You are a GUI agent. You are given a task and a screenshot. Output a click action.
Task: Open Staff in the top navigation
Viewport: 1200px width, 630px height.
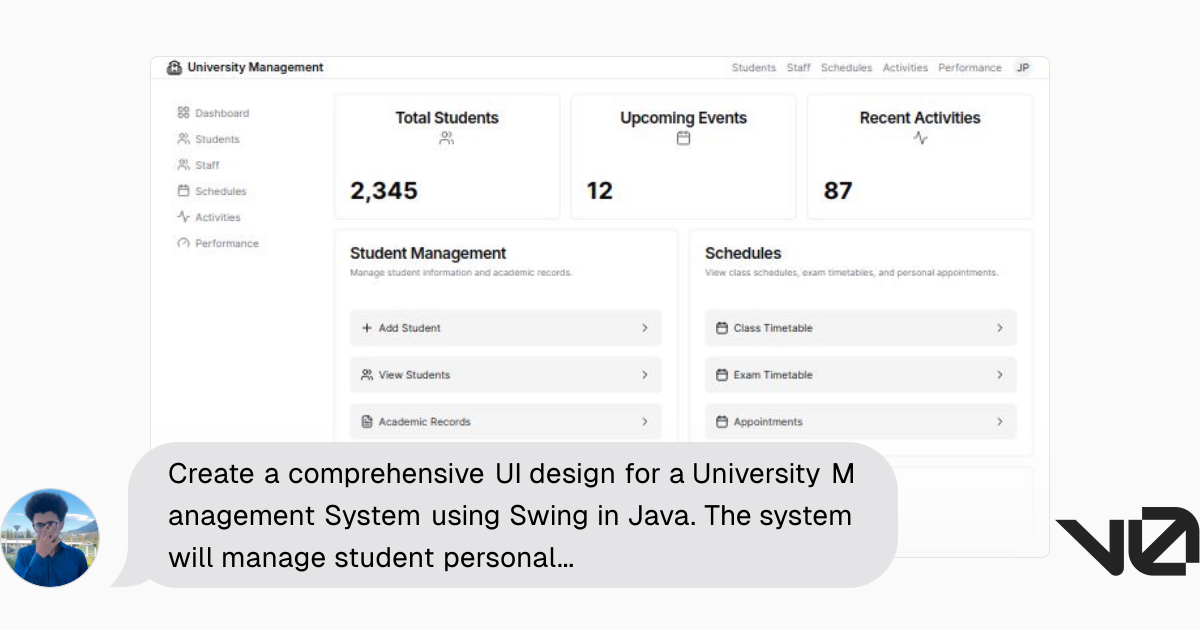pyautogui.click(x=799, y=68)
